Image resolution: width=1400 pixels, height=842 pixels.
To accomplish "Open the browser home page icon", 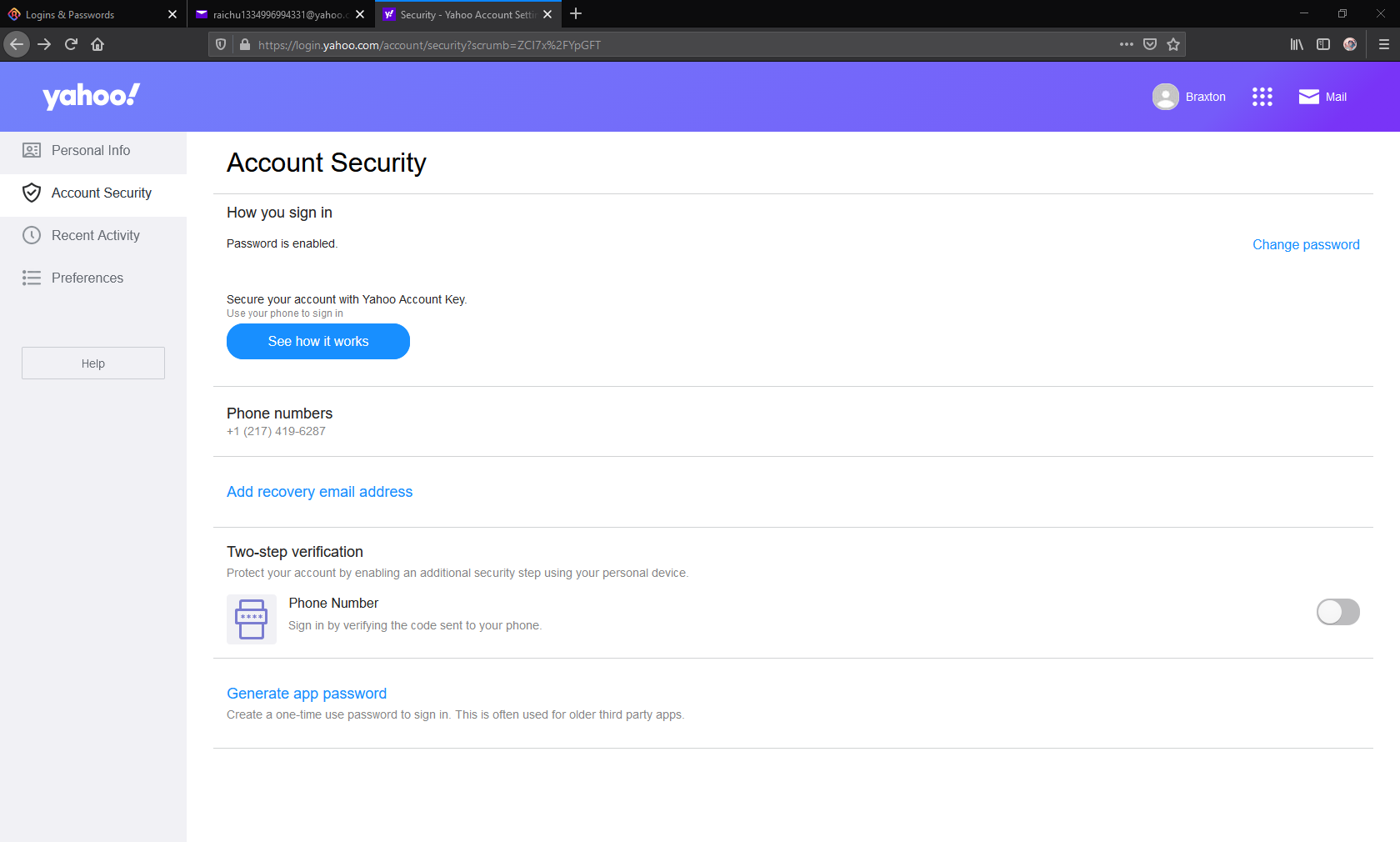I will [x=97, y=44].
